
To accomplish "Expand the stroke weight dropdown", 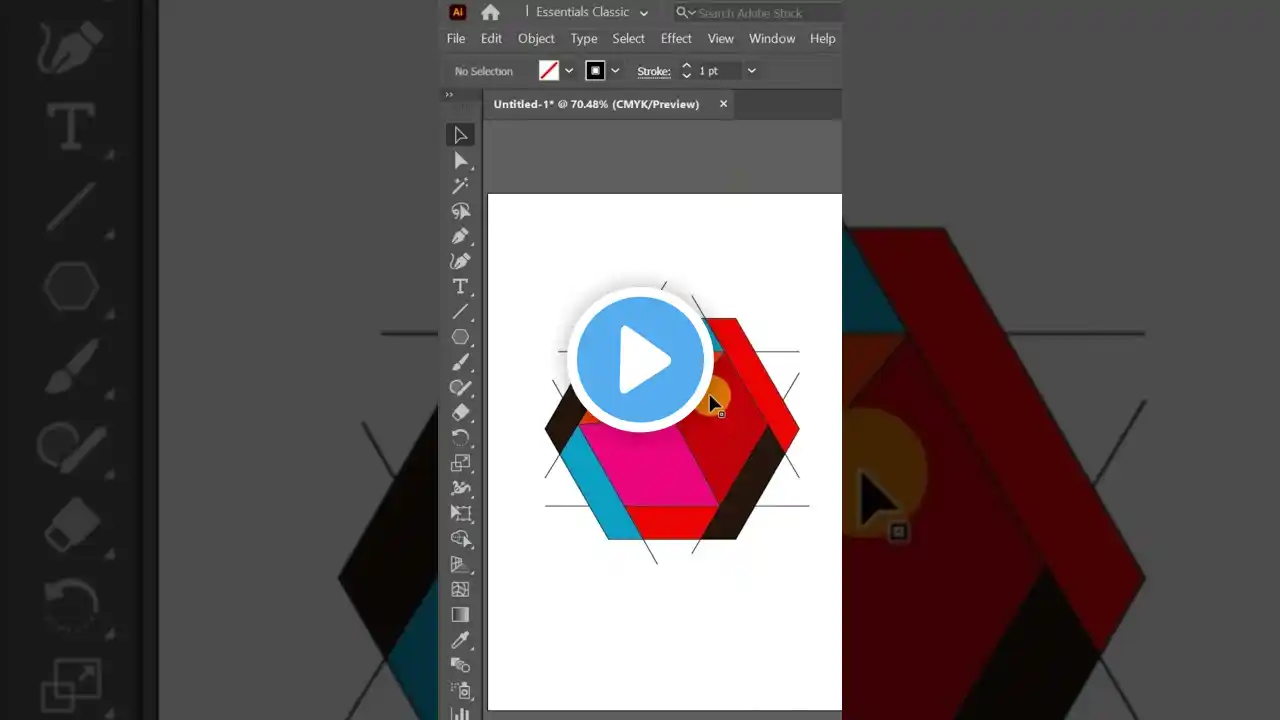I will pos(751,71).
